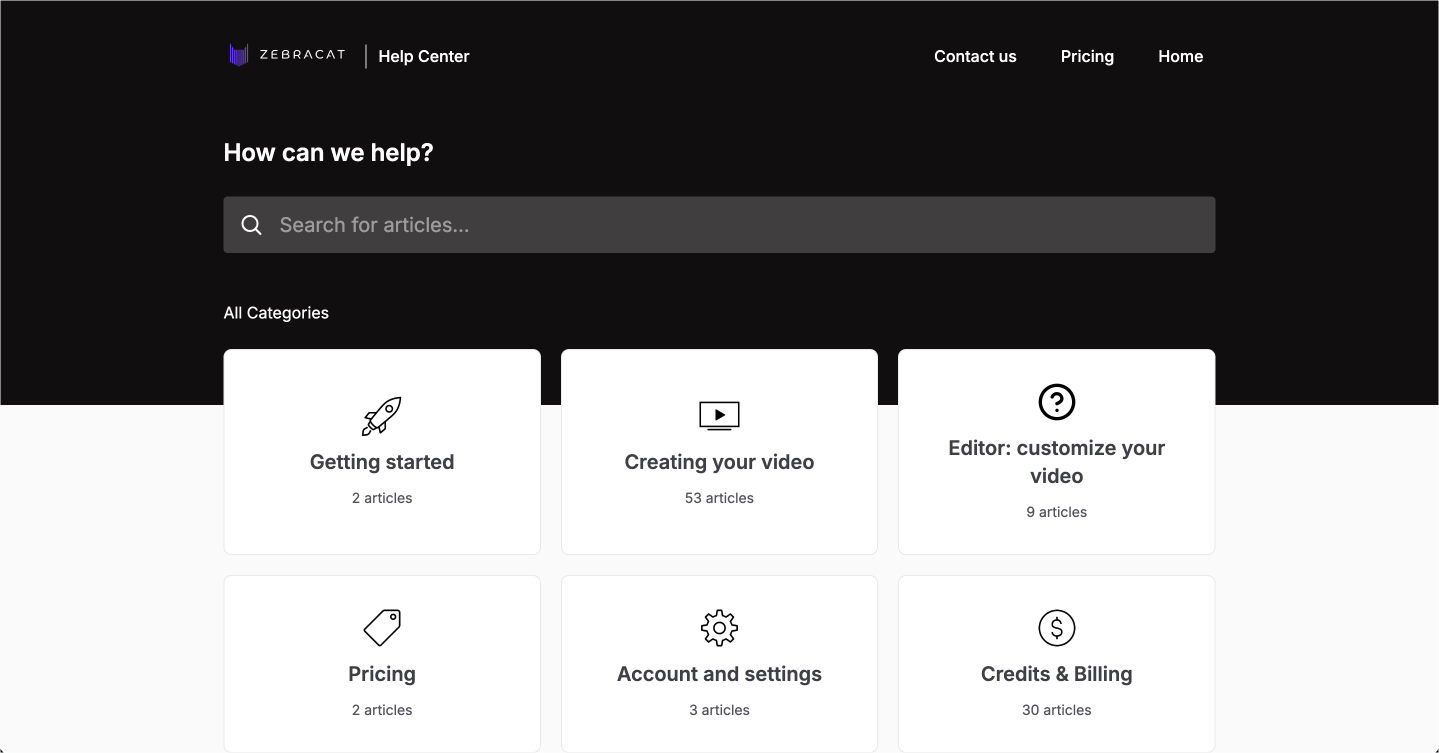Click the 53 articles count text
The width and height of the screenshot is (1439, 753).
pos(719,498)
